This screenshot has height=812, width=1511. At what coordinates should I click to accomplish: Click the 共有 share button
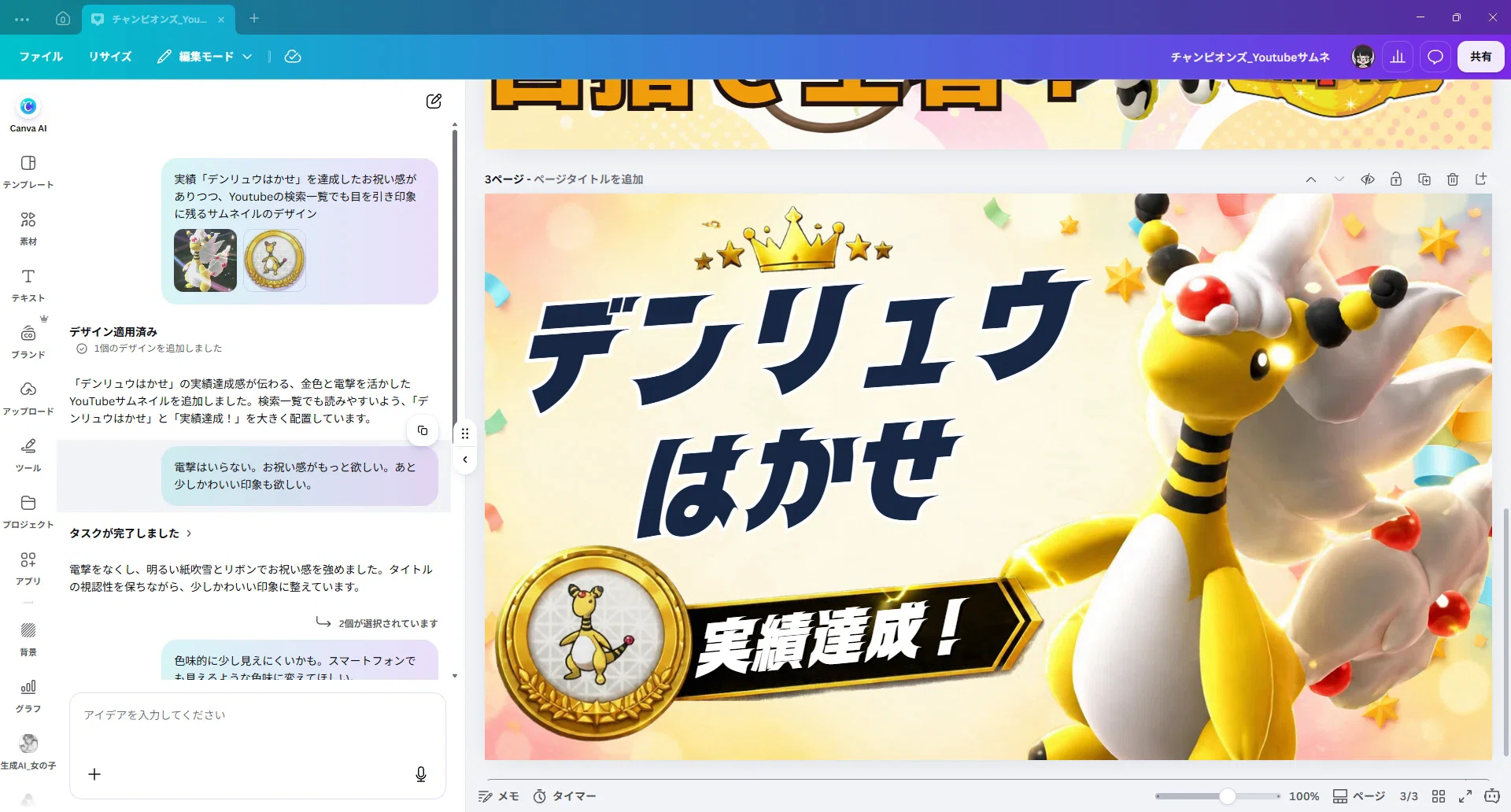(x=1480, y=57)
